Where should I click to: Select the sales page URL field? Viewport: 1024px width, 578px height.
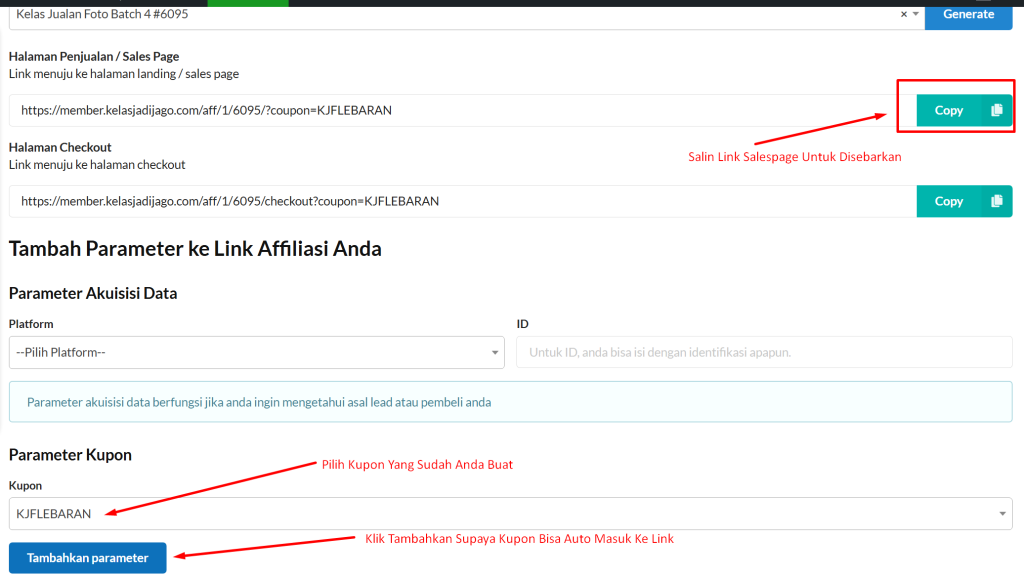point(462,110)
